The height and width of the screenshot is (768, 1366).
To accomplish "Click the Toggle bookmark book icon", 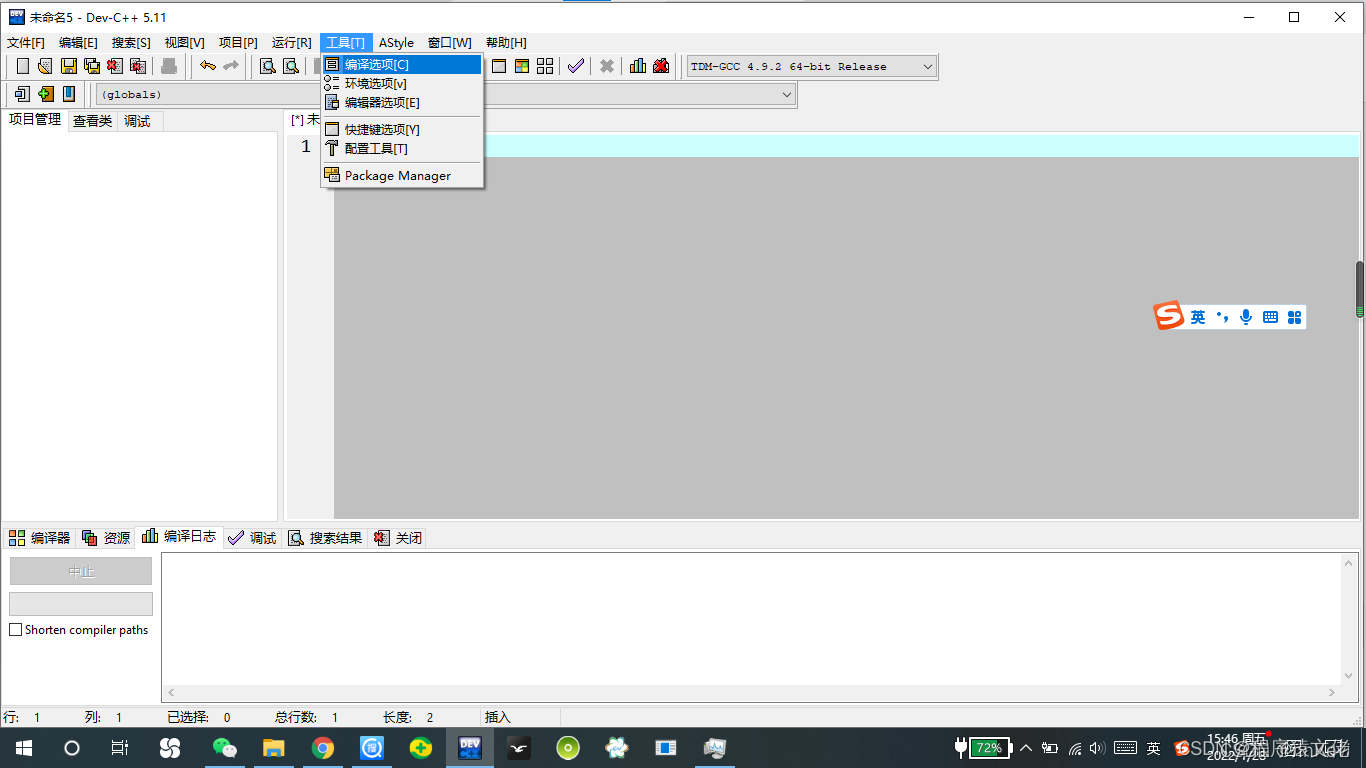I will tap(69, 94).
